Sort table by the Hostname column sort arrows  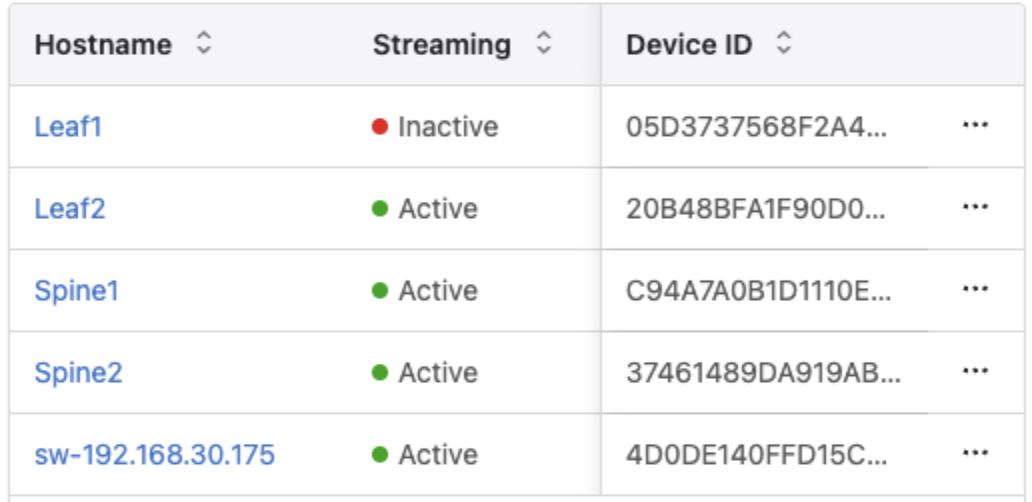[x=204, y=45]
